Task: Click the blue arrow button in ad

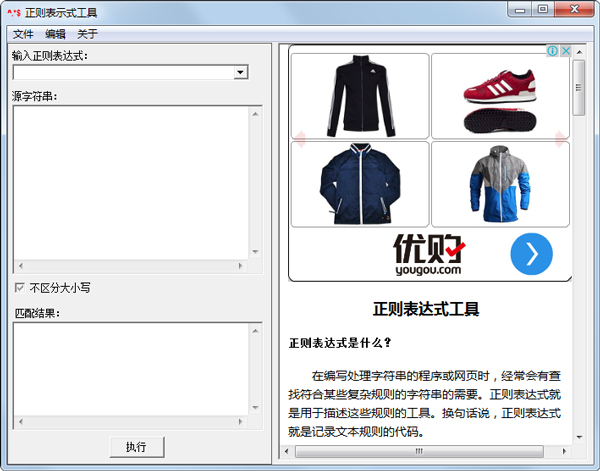Action: coord(532,254)
